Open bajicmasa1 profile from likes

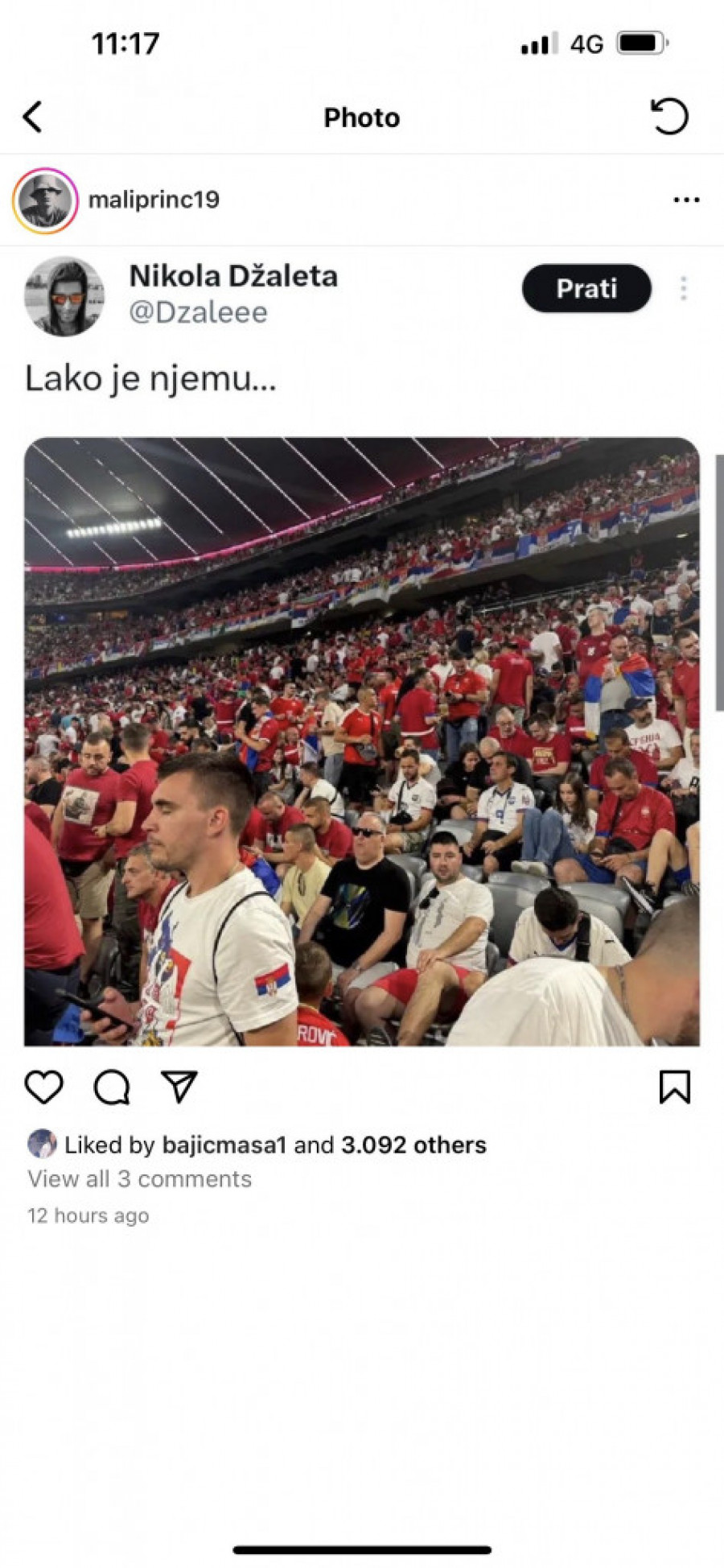tap(224, 1145)
